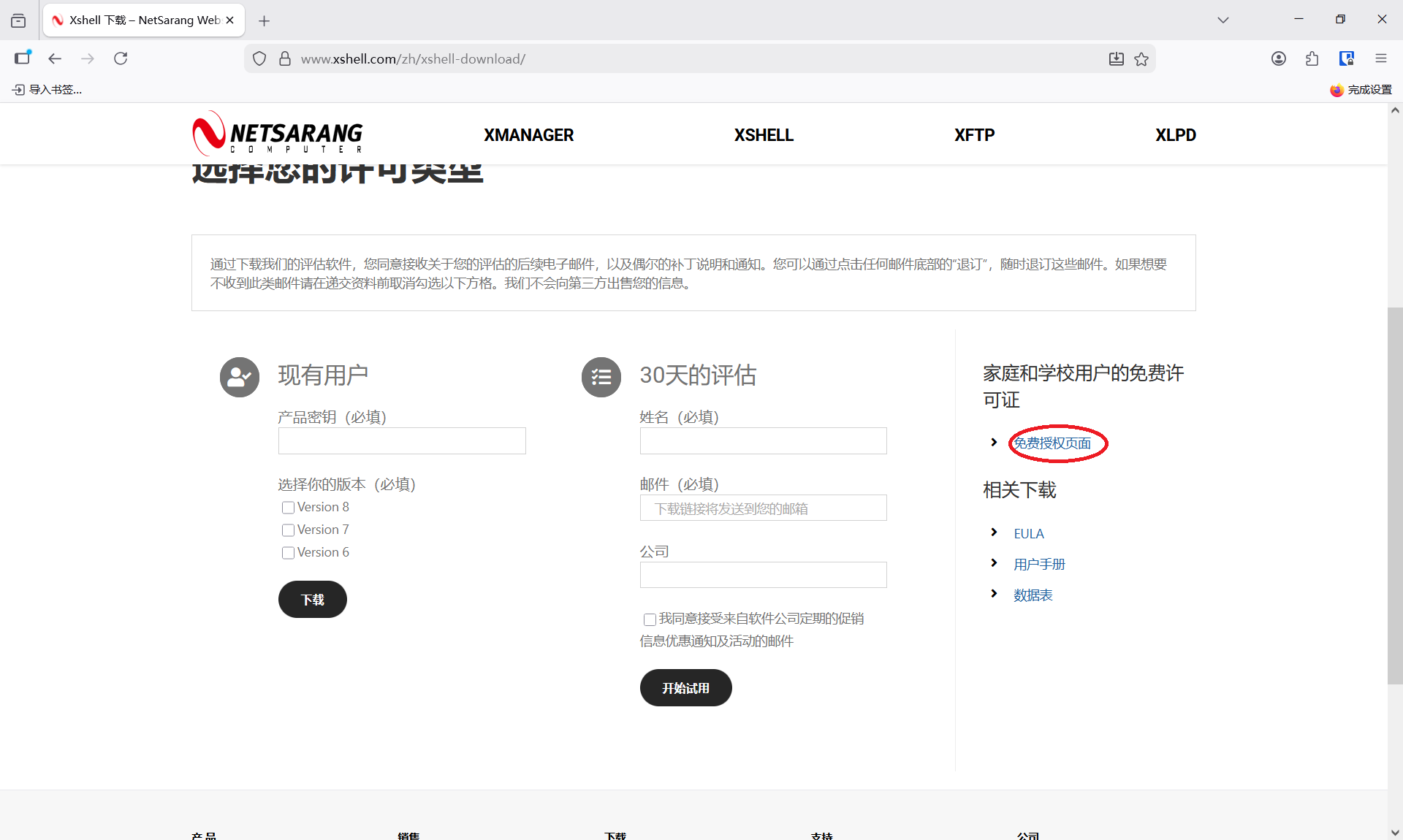
Task: Click the chevron beside 免费授权页面
Action: (994, 442)
